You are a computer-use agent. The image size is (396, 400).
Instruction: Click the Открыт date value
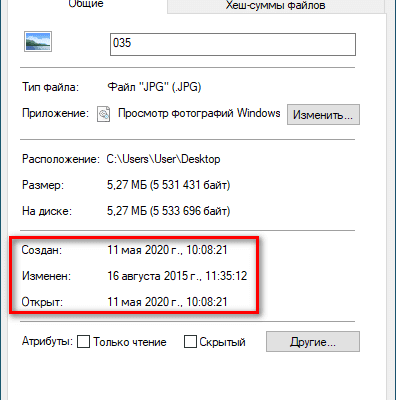point(167,302)
